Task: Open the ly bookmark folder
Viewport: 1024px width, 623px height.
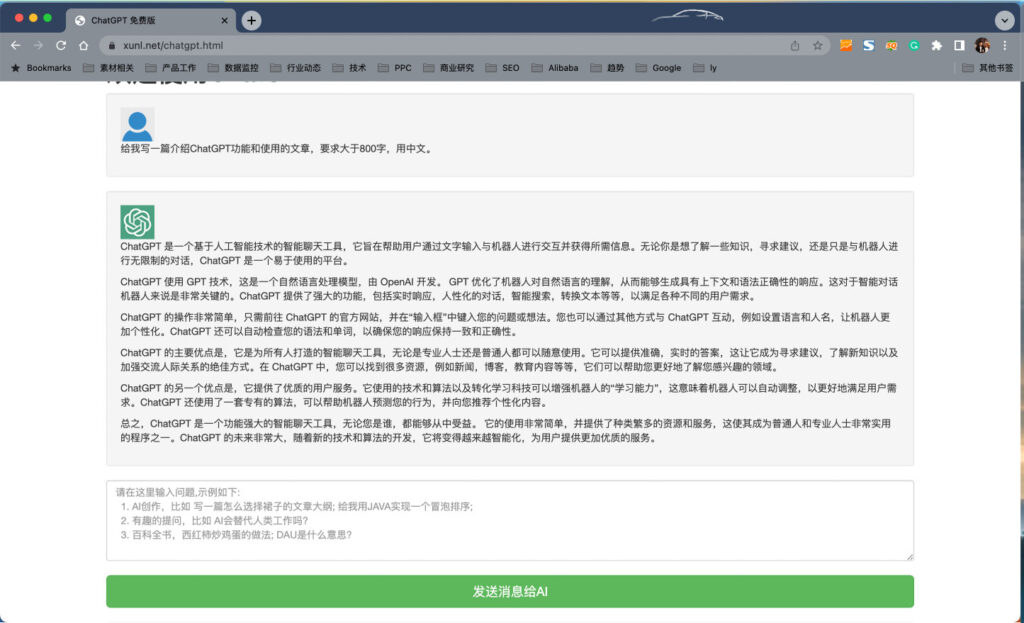Action: click(705, 68)
